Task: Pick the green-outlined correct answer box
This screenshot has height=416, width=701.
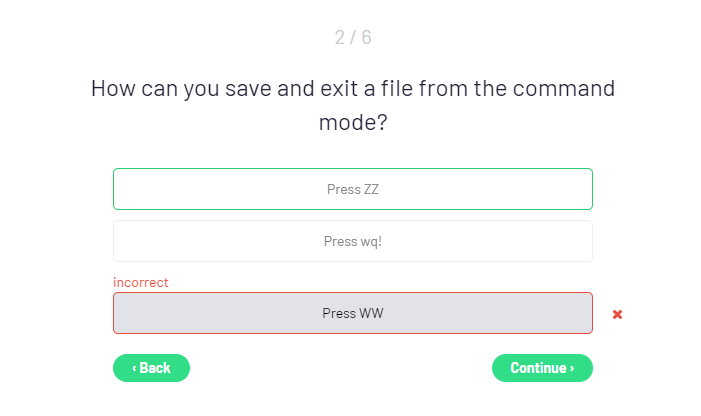Action: click(352, 189)
